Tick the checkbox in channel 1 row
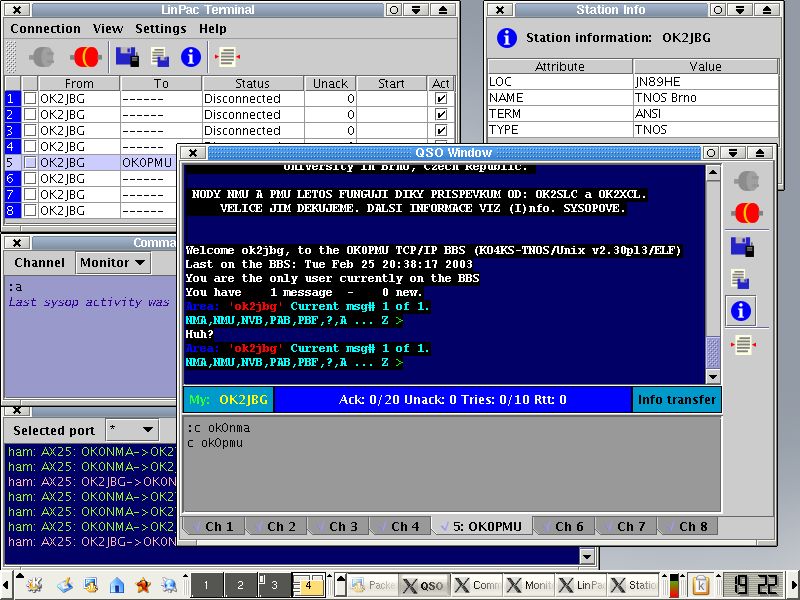The image size is (800, 600). pos(30,98)
